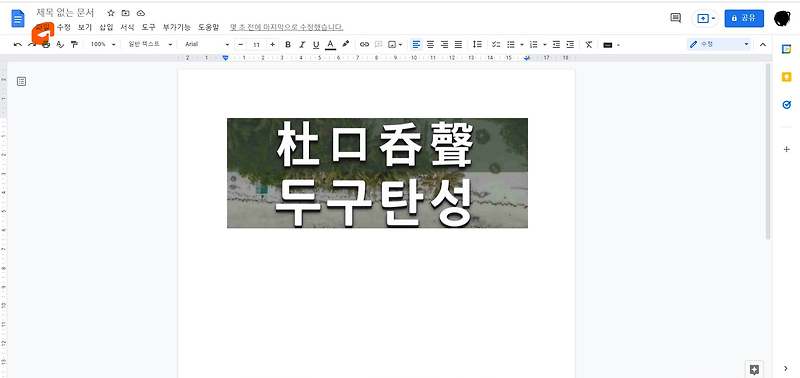
Task: Click the 공유 share button
Action: coord(744,18)
